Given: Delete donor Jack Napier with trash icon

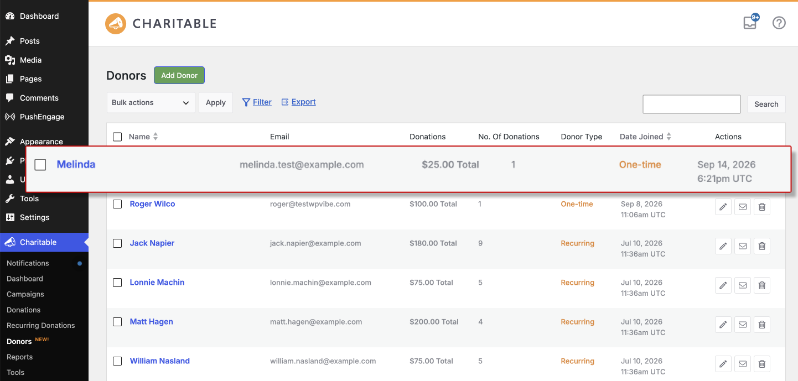Looking at the screenshot, I should [762, 246].
